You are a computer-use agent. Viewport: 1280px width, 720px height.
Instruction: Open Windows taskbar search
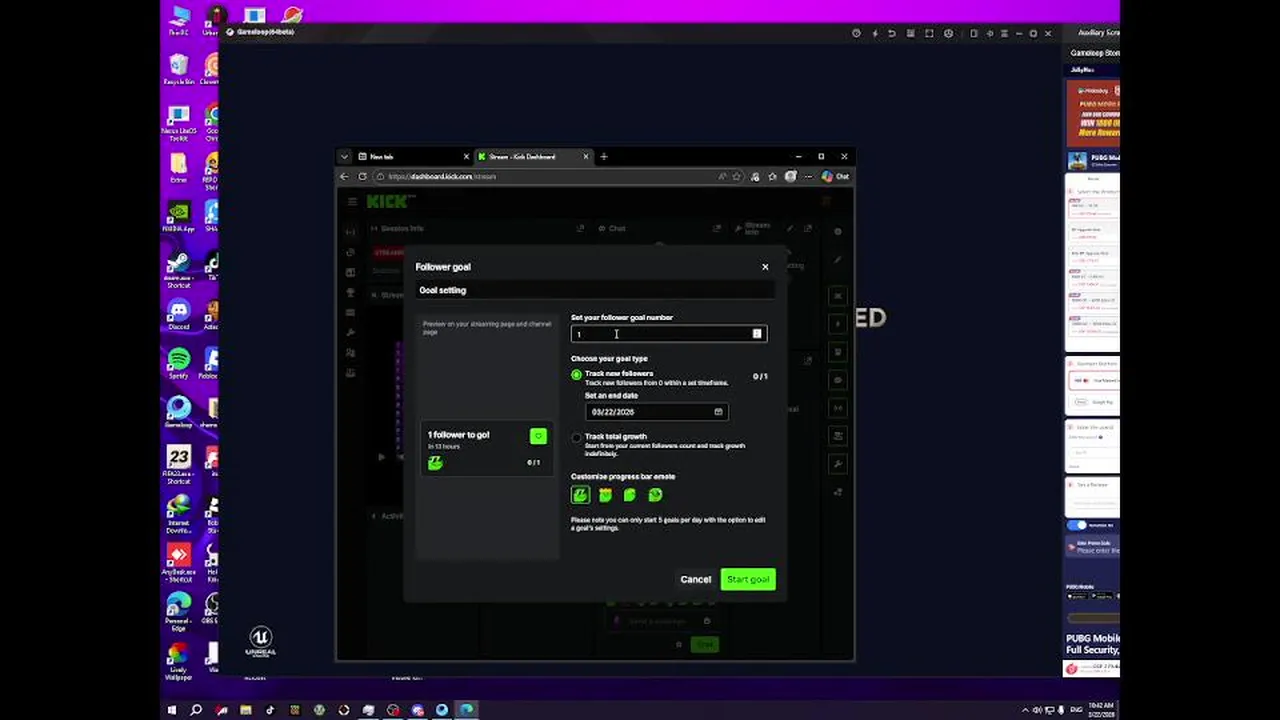196,710
